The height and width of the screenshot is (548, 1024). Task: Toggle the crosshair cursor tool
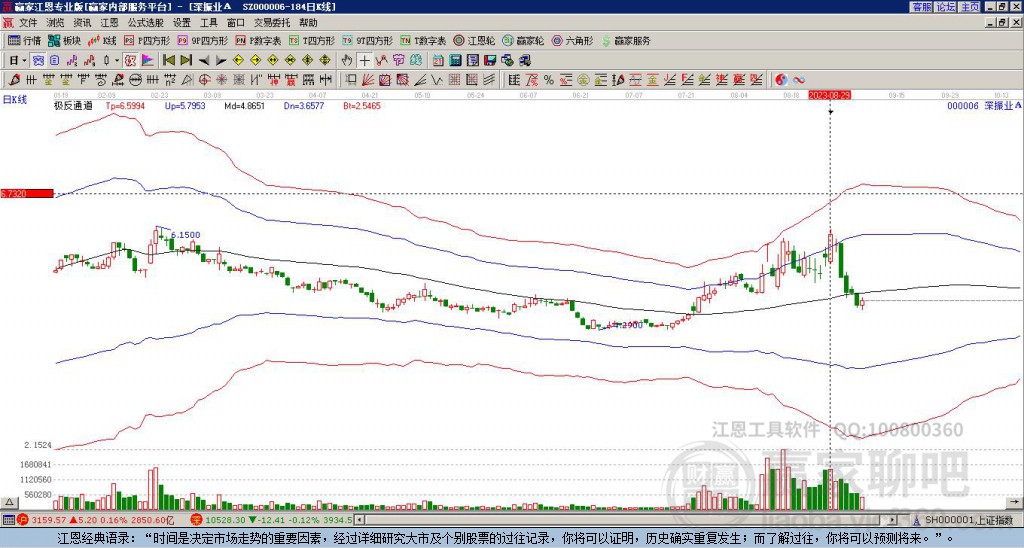364,61
